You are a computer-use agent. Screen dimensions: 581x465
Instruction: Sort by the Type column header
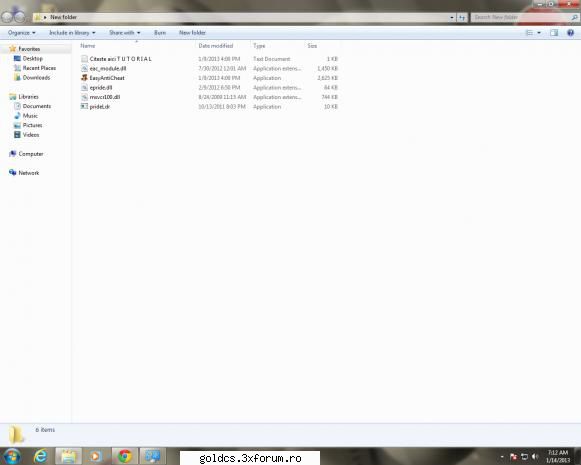coord(259,46)
